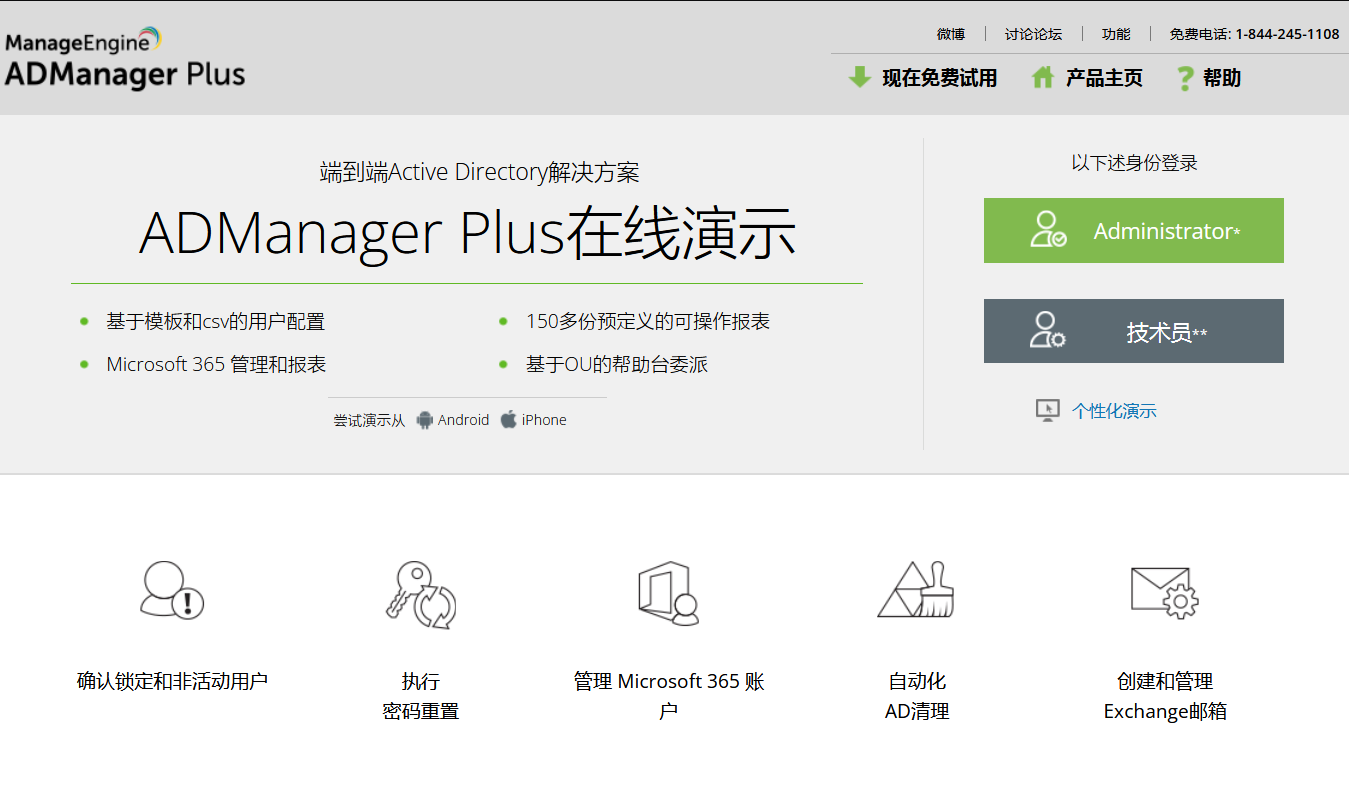Image resolution: width=1349 pixels, height=809 pixels.
Task: Click the technician user gear icon
Action: 1048,331
